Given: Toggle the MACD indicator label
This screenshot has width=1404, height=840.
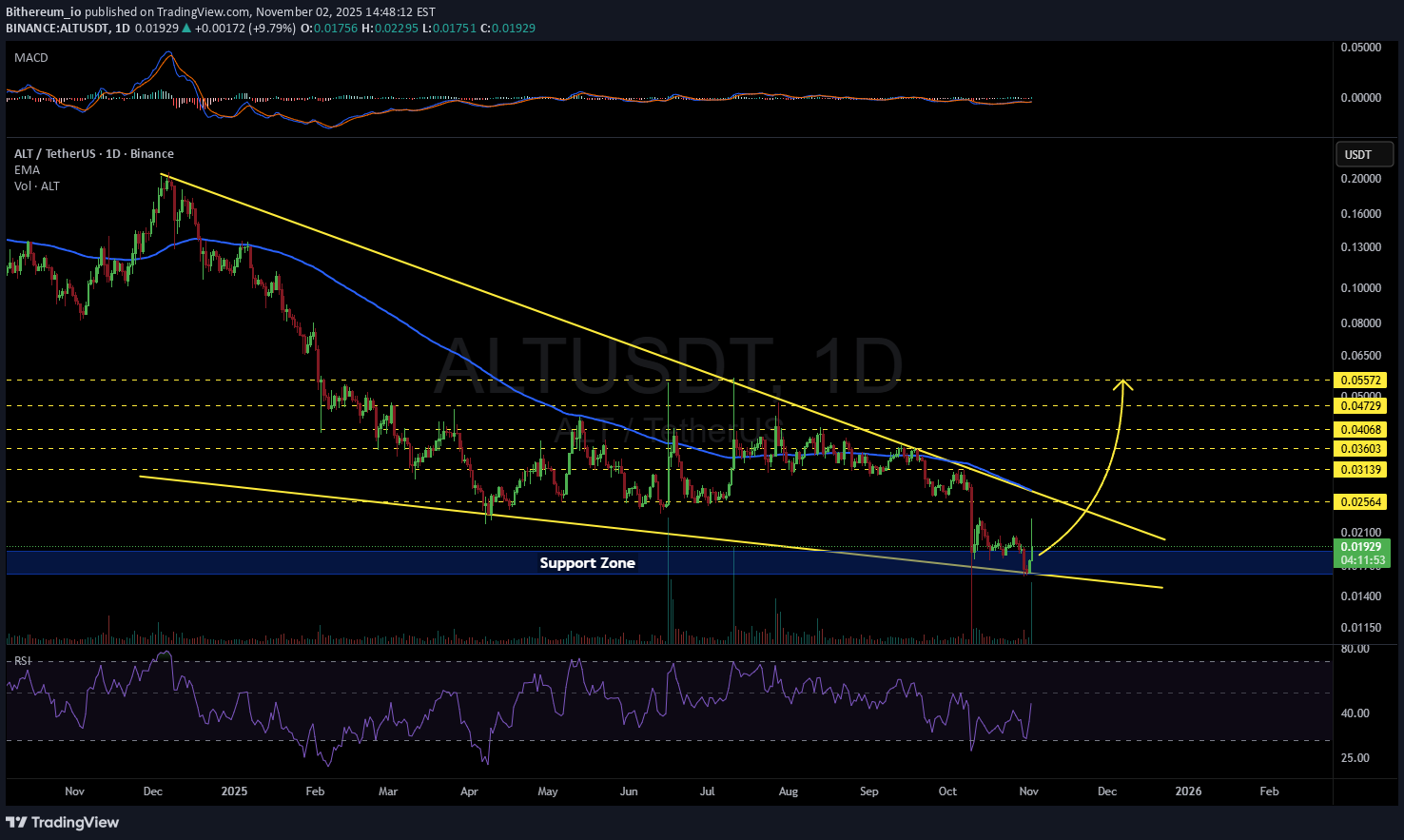Looking at the screenshot, I should [x=31, y=58].
